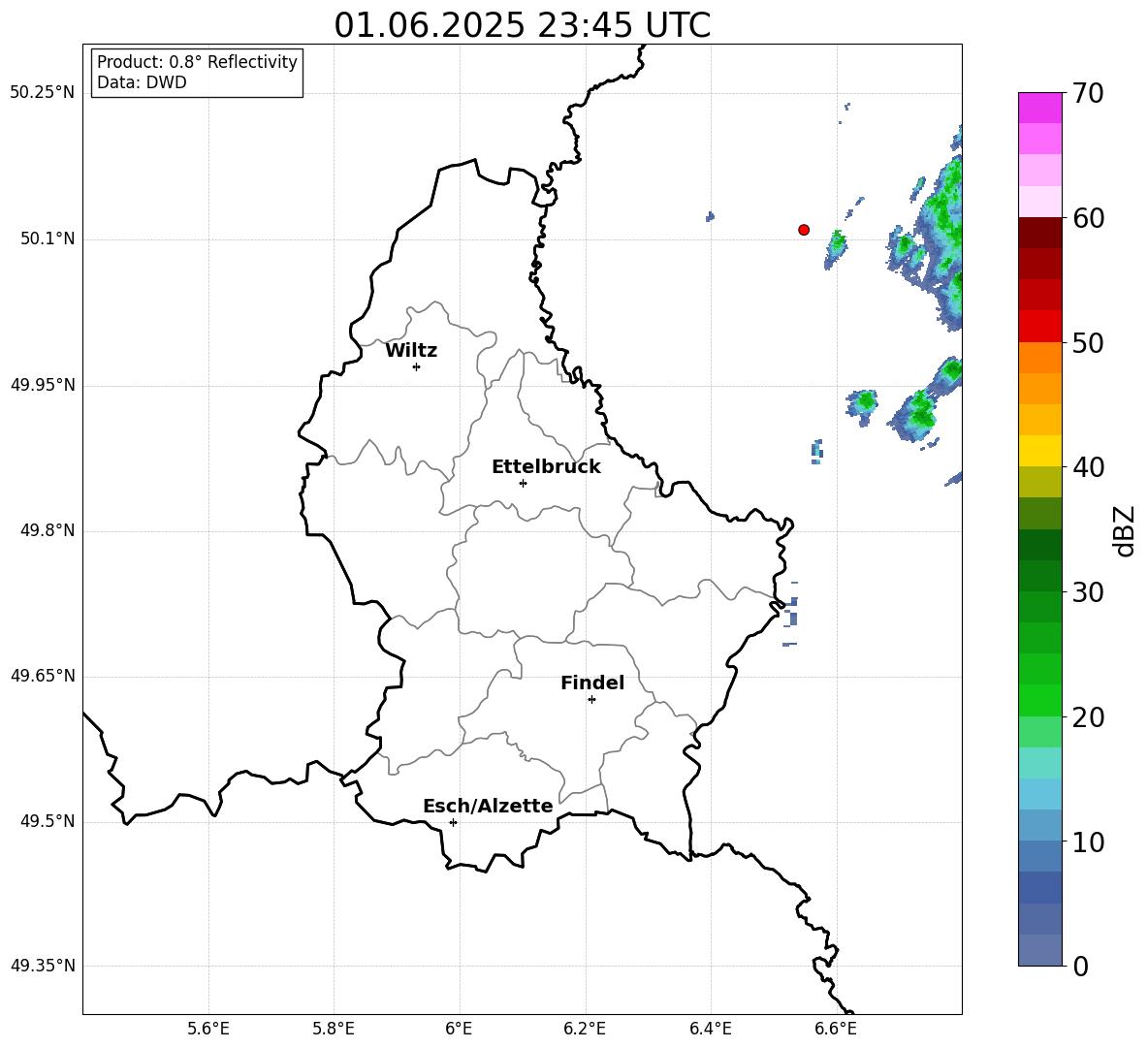Click the 0 colorbar tick label
This screenshot has height=1048, width=1148.
click(x=1081, y=966)
